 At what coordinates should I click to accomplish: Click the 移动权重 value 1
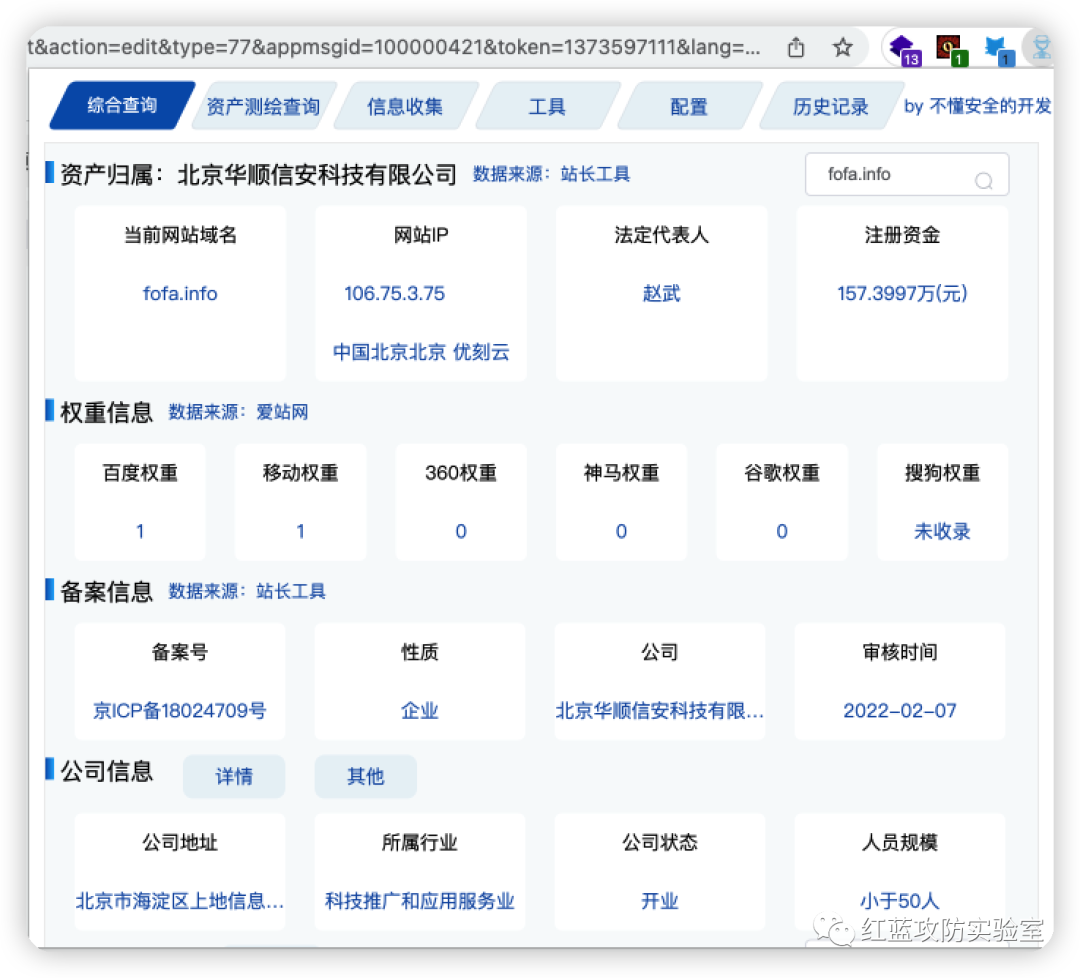(300, 531)
